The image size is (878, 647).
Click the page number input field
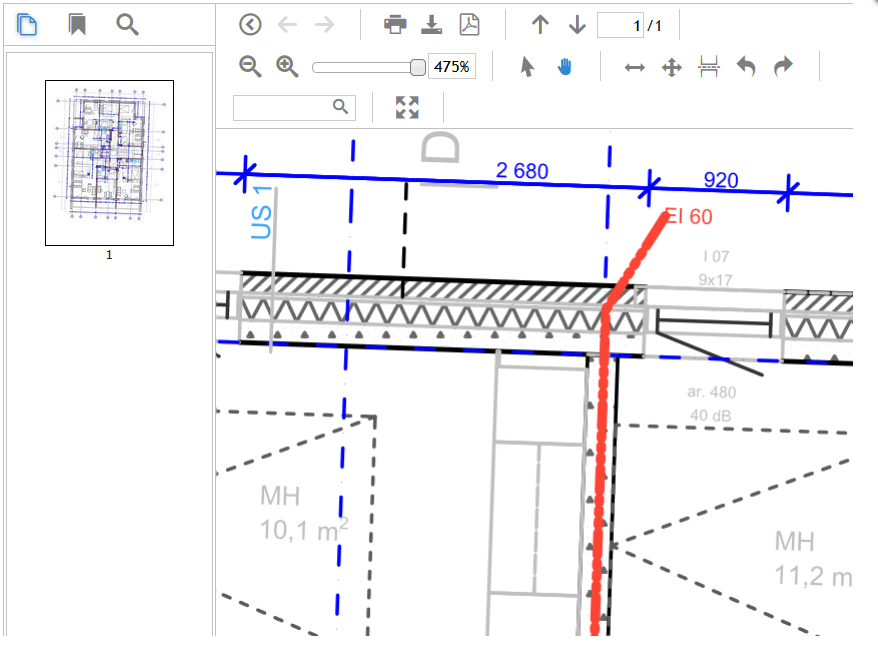coord(620,25)
